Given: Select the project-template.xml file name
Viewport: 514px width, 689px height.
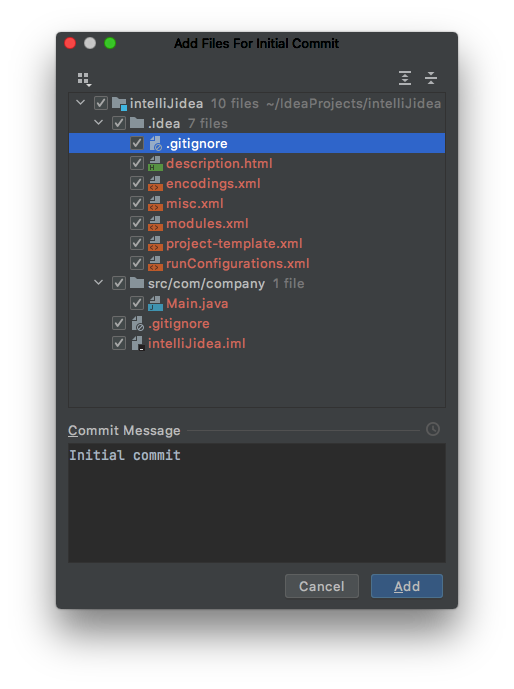Looking at the screenshot, I should point(234,243).
